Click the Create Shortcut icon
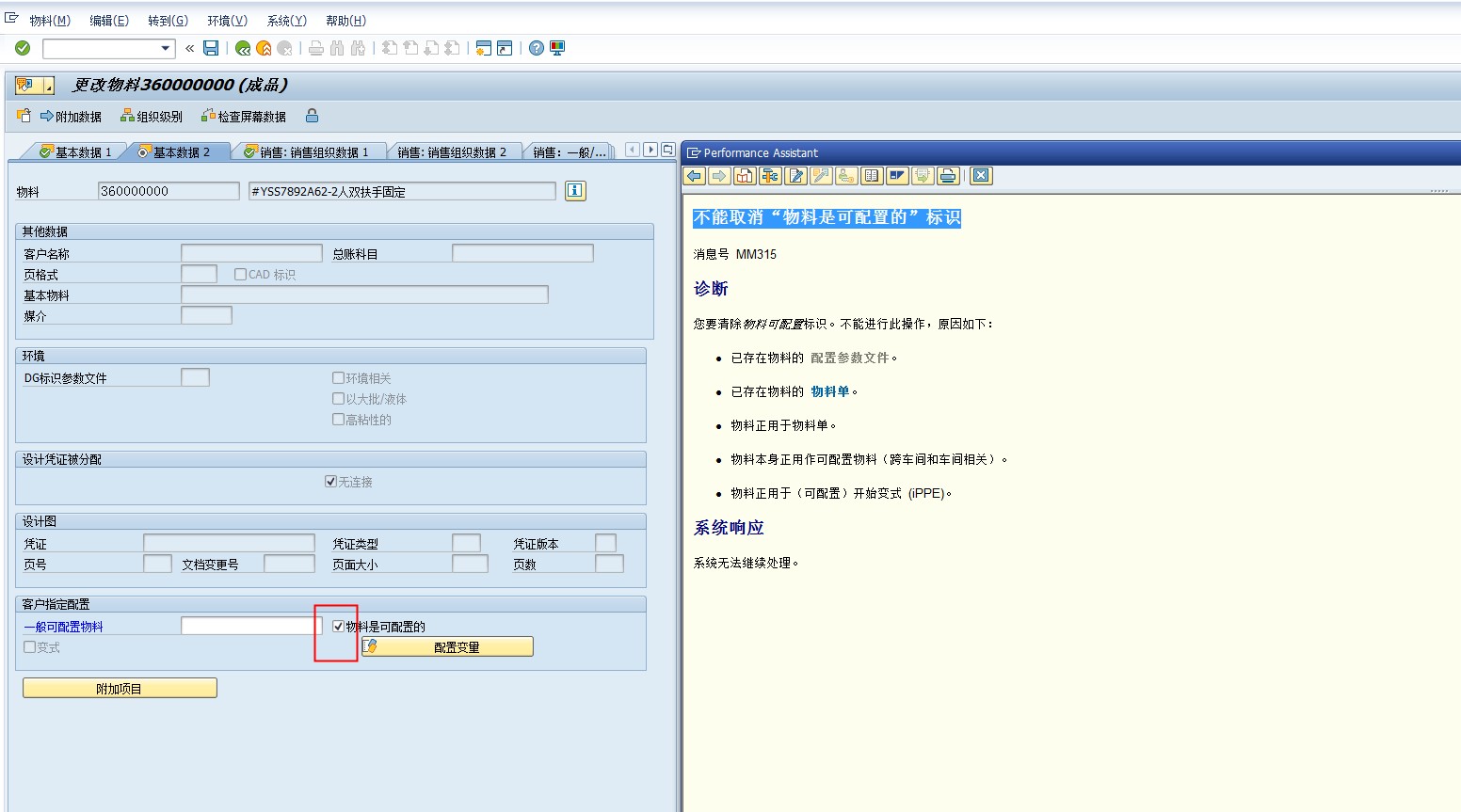 click(505, 48)
